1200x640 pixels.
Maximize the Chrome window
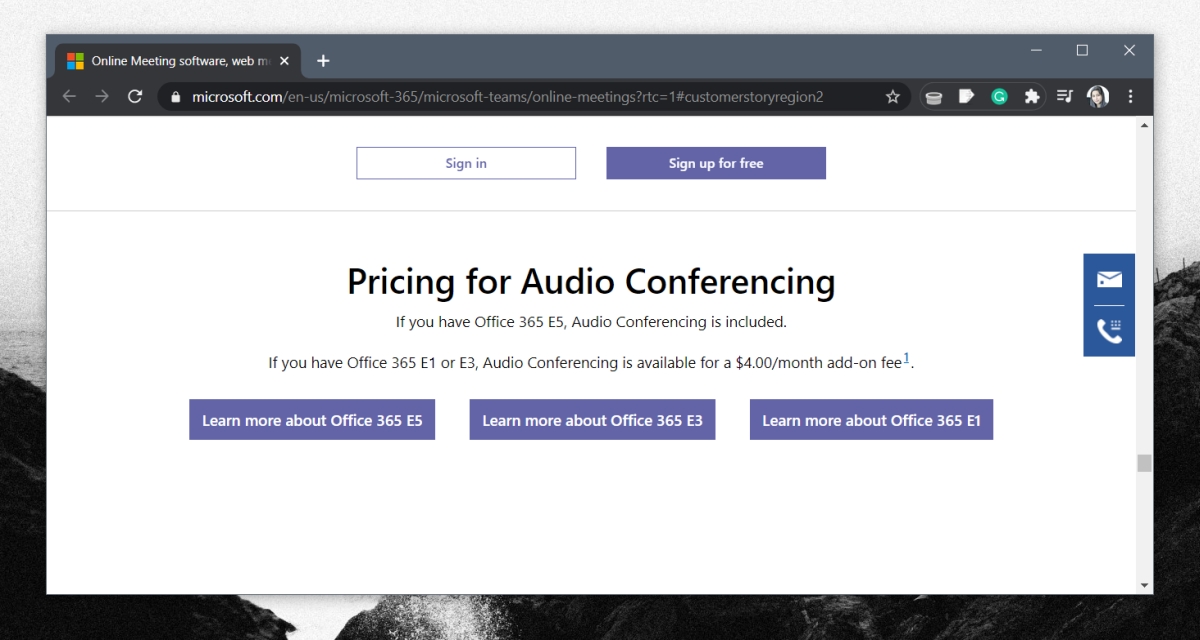pyautogui.click(x=1082, y=50)
